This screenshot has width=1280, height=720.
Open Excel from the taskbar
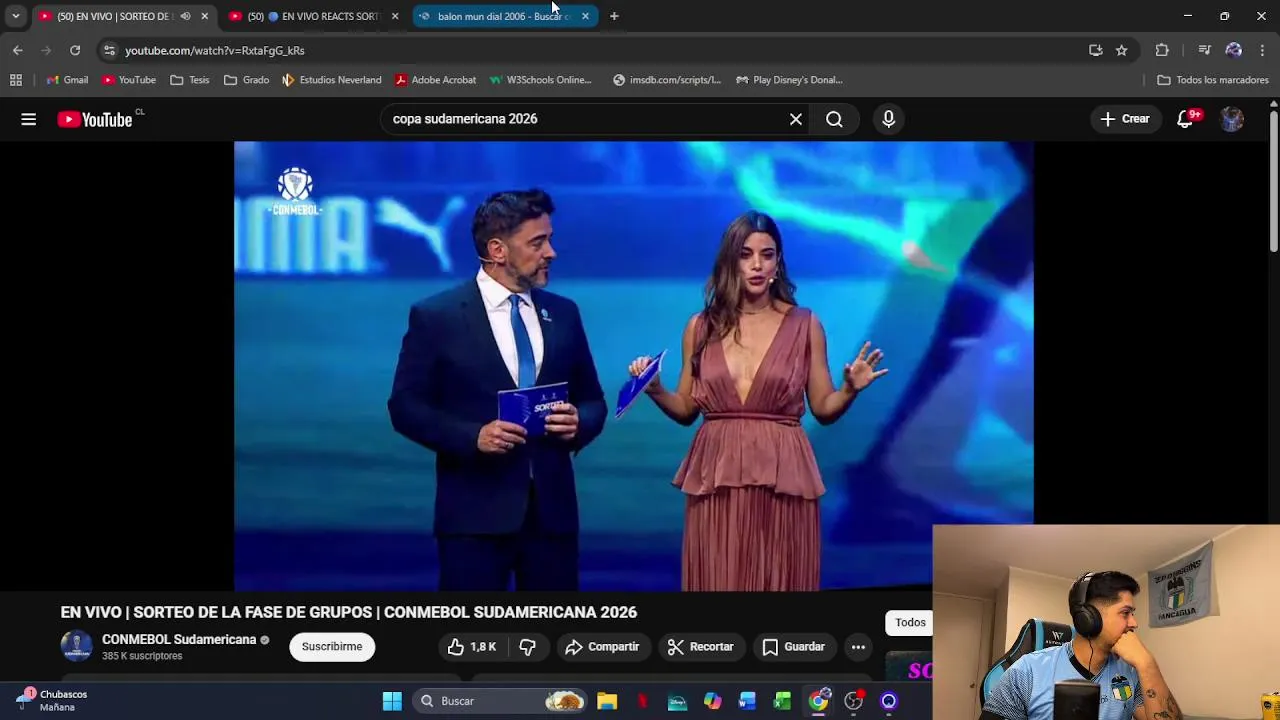click(782, 701)
